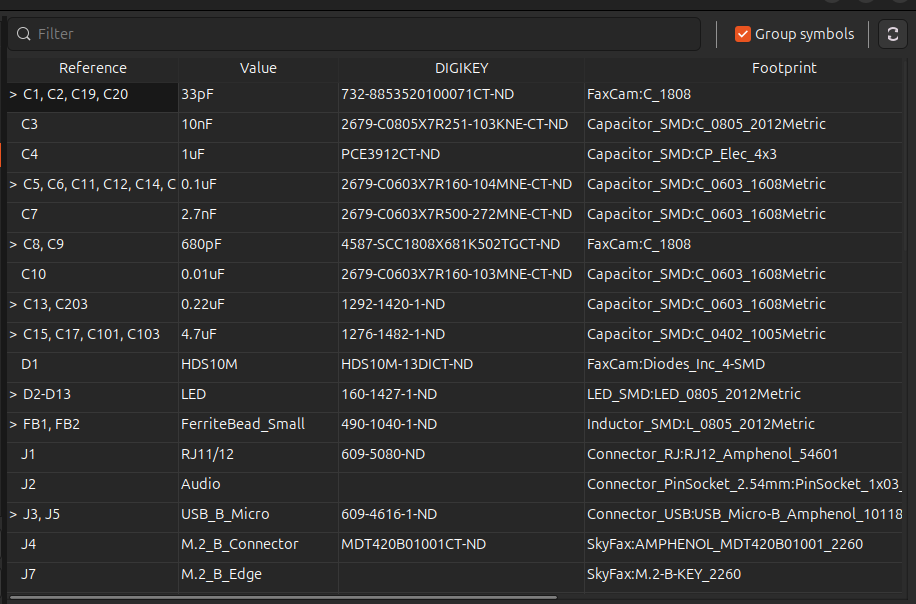Click the refresh grouping icon button

click(893, 34)
